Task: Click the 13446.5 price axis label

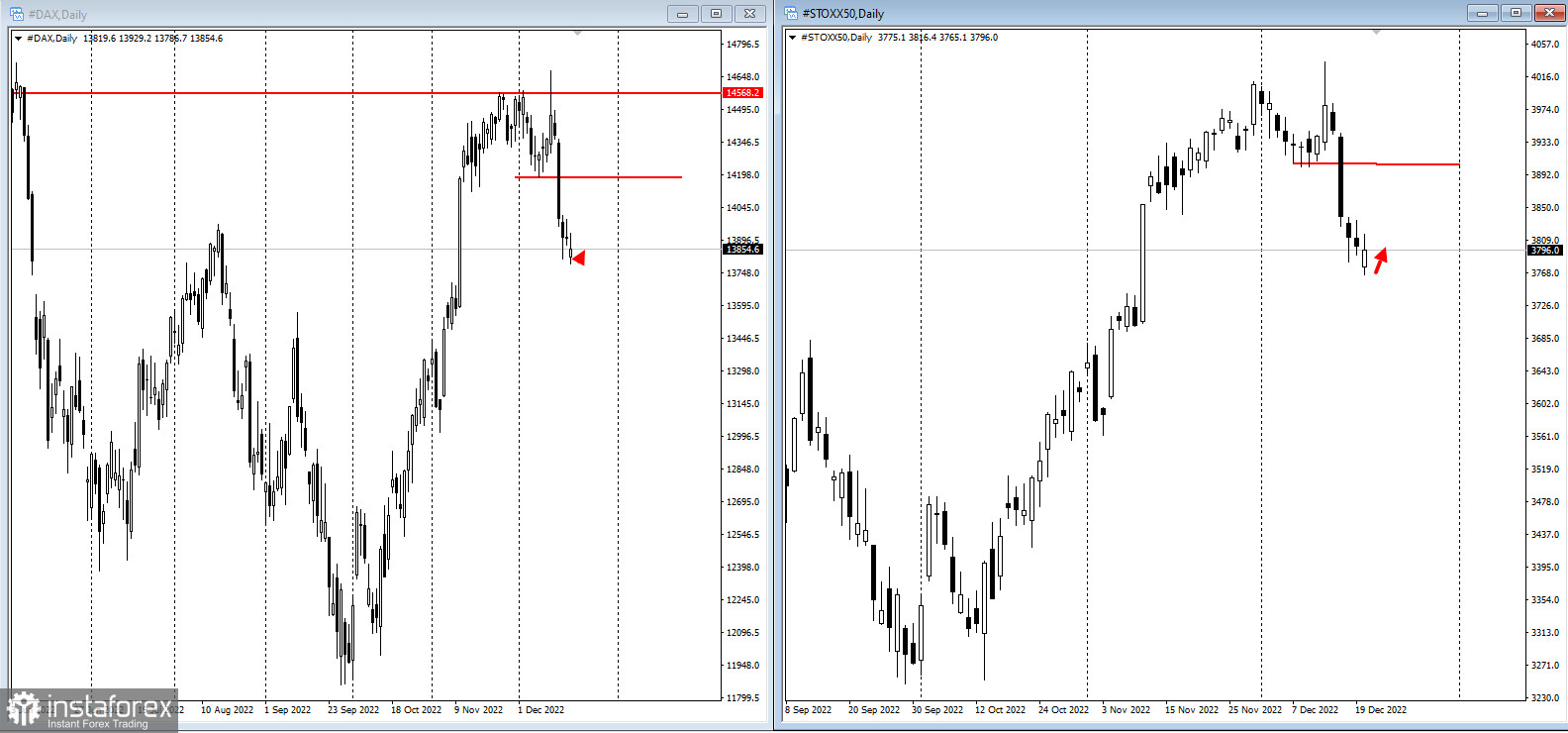Action: click(x=743, y=339)
